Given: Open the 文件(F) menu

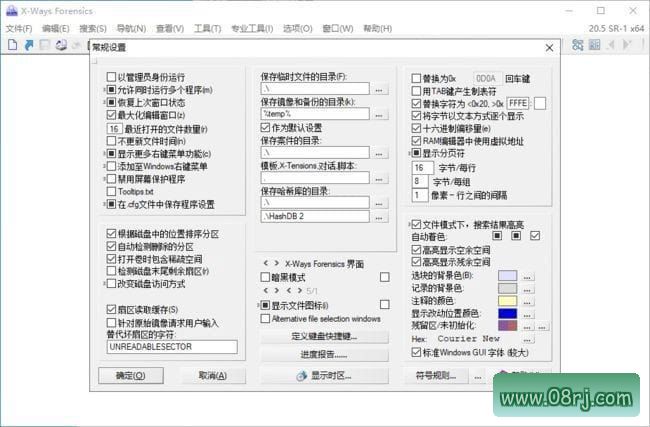Looking at the screenshot, I should (19, 28).
